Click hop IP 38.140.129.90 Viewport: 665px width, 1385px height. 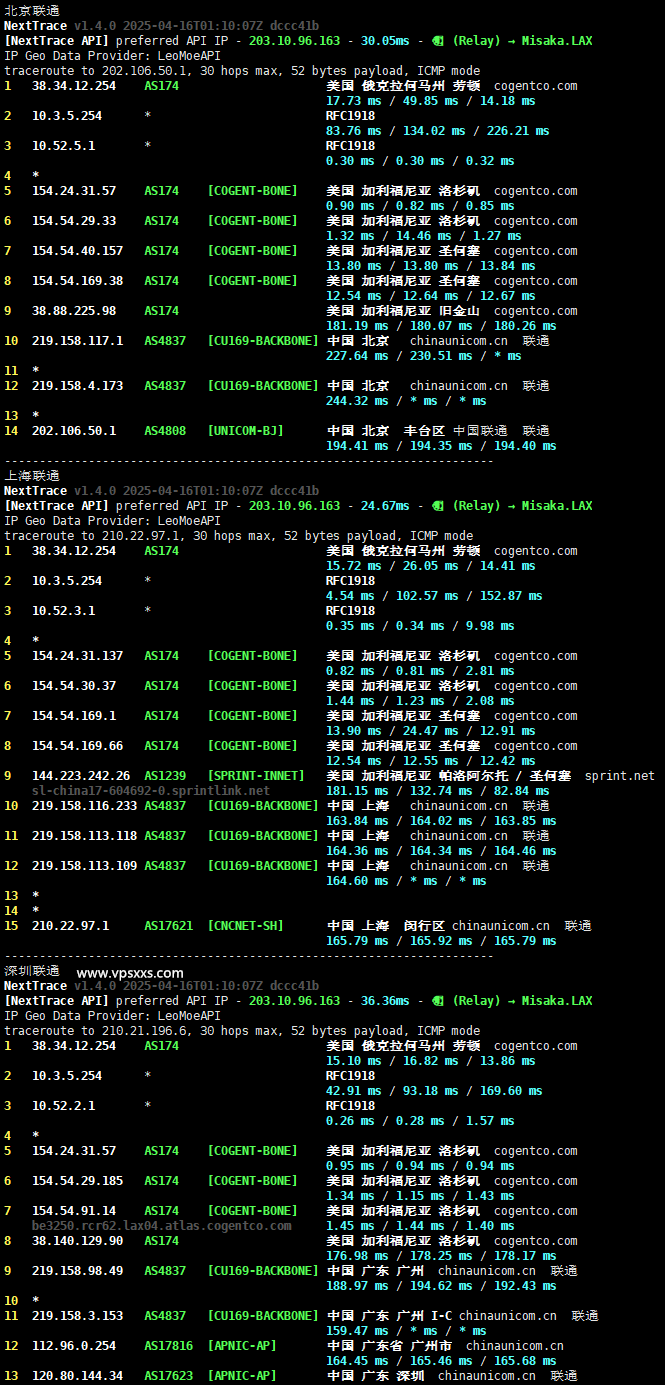[x=77, y=1241]
